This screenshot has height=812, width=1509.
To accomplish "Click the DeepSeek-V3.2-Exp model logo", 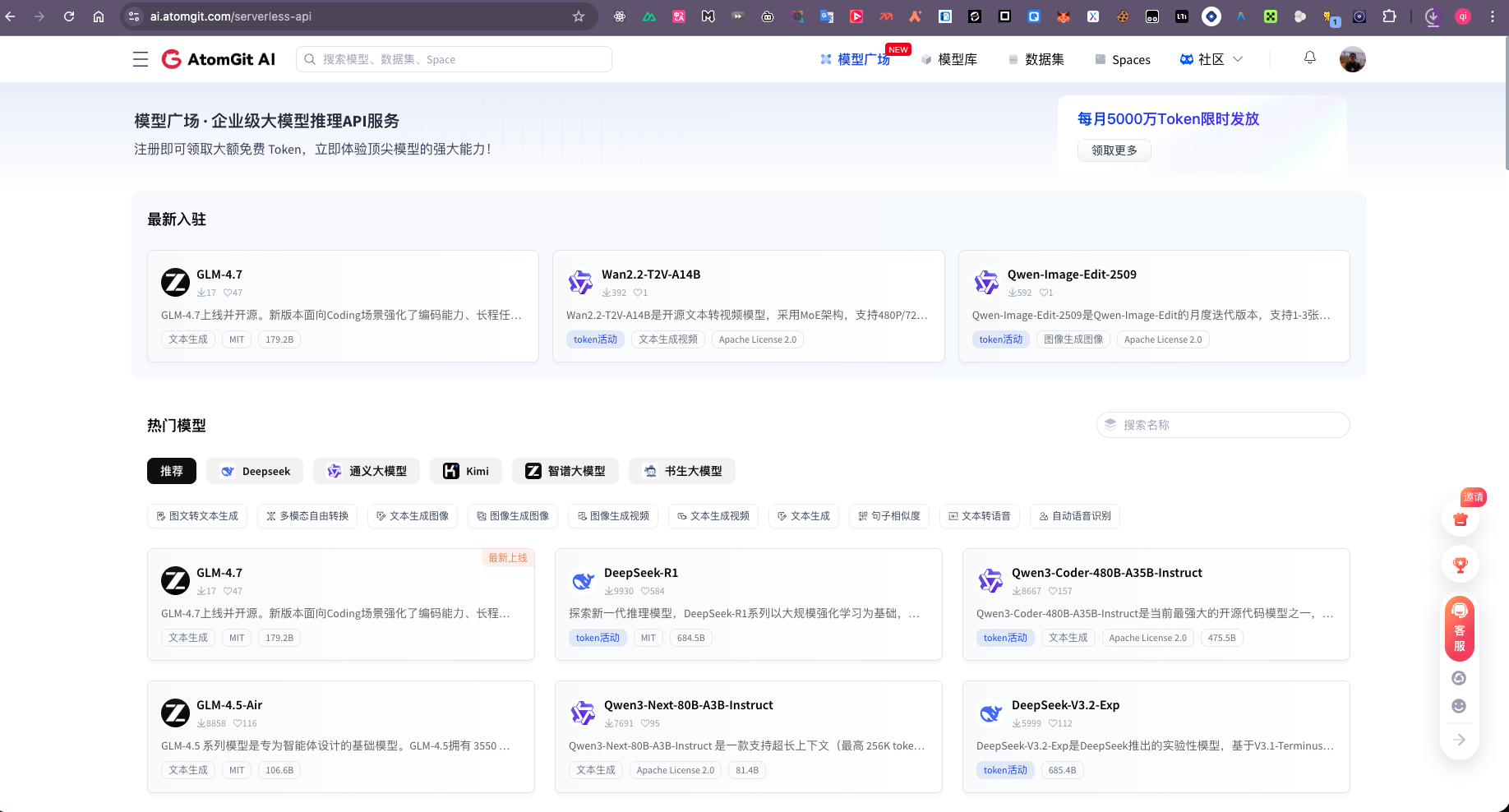I will pos(990,713).
